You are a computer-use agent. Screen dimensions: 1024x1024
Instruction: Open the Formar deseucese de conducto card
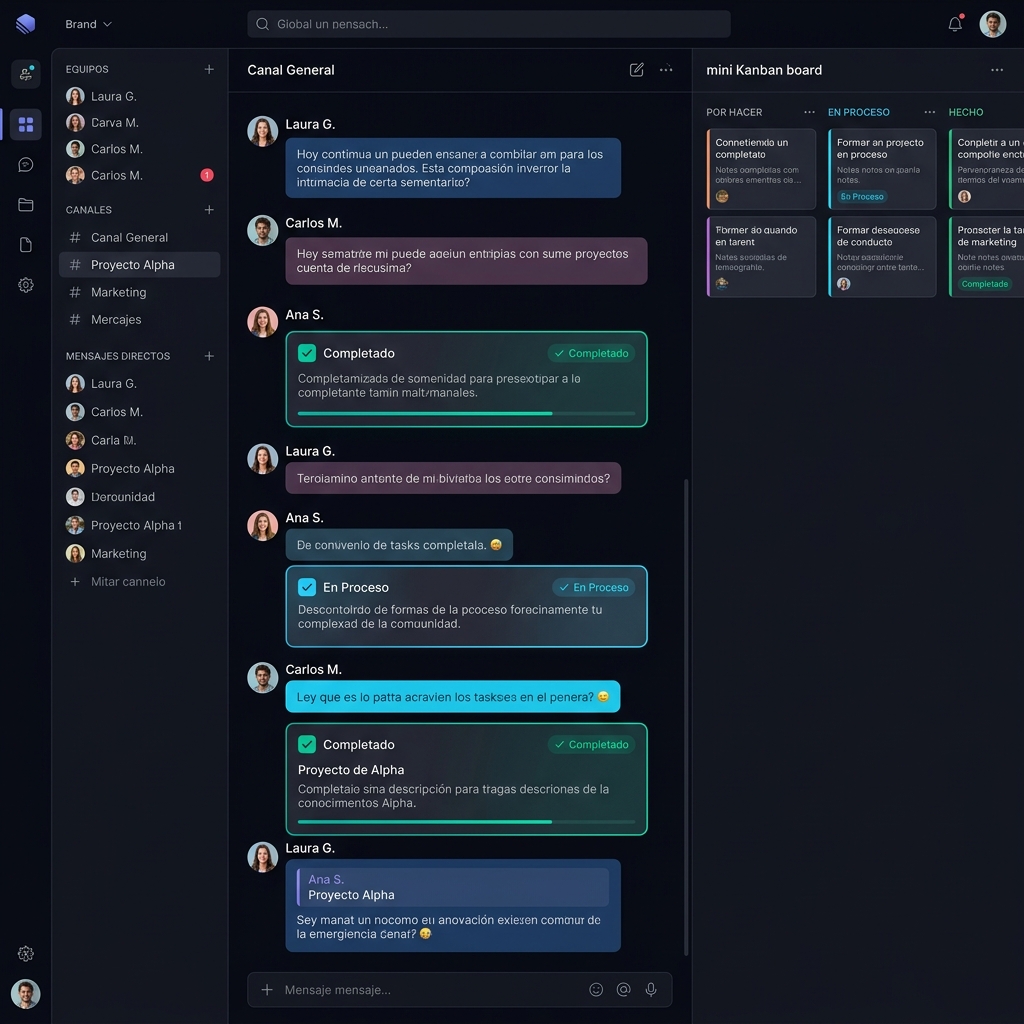coord(882,257)
